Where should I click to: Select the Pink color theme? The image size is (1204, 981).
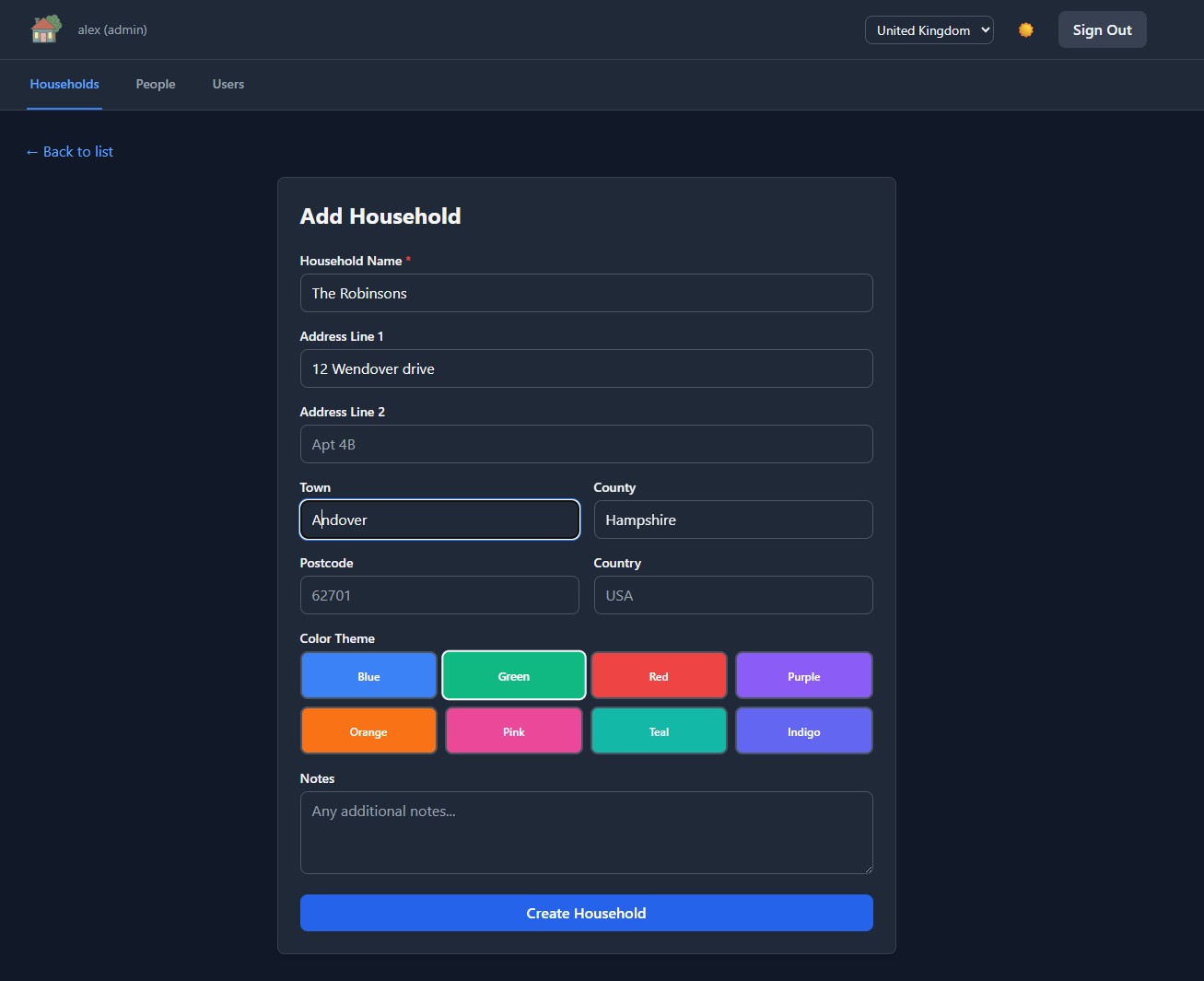pos(514,730)
